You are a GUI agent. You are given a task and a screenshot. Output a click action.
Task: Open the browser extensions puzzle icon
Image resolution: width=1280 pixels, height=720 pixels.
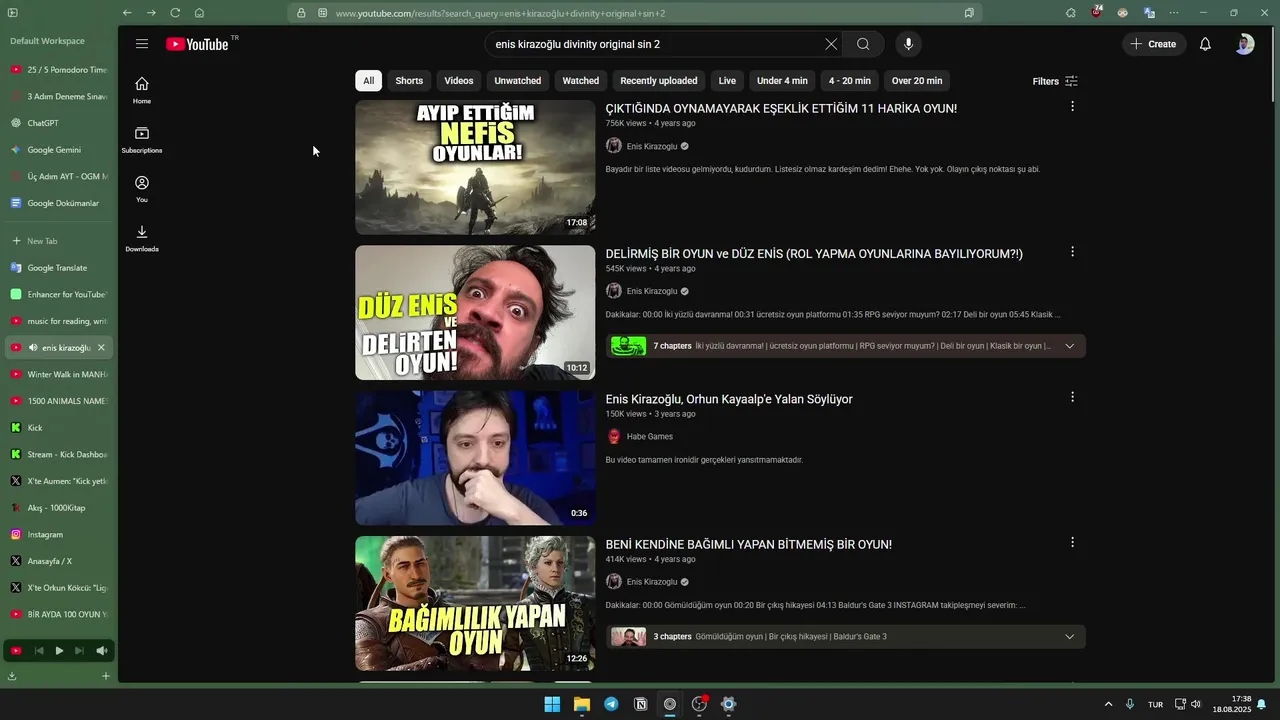tap(1071, 13)
